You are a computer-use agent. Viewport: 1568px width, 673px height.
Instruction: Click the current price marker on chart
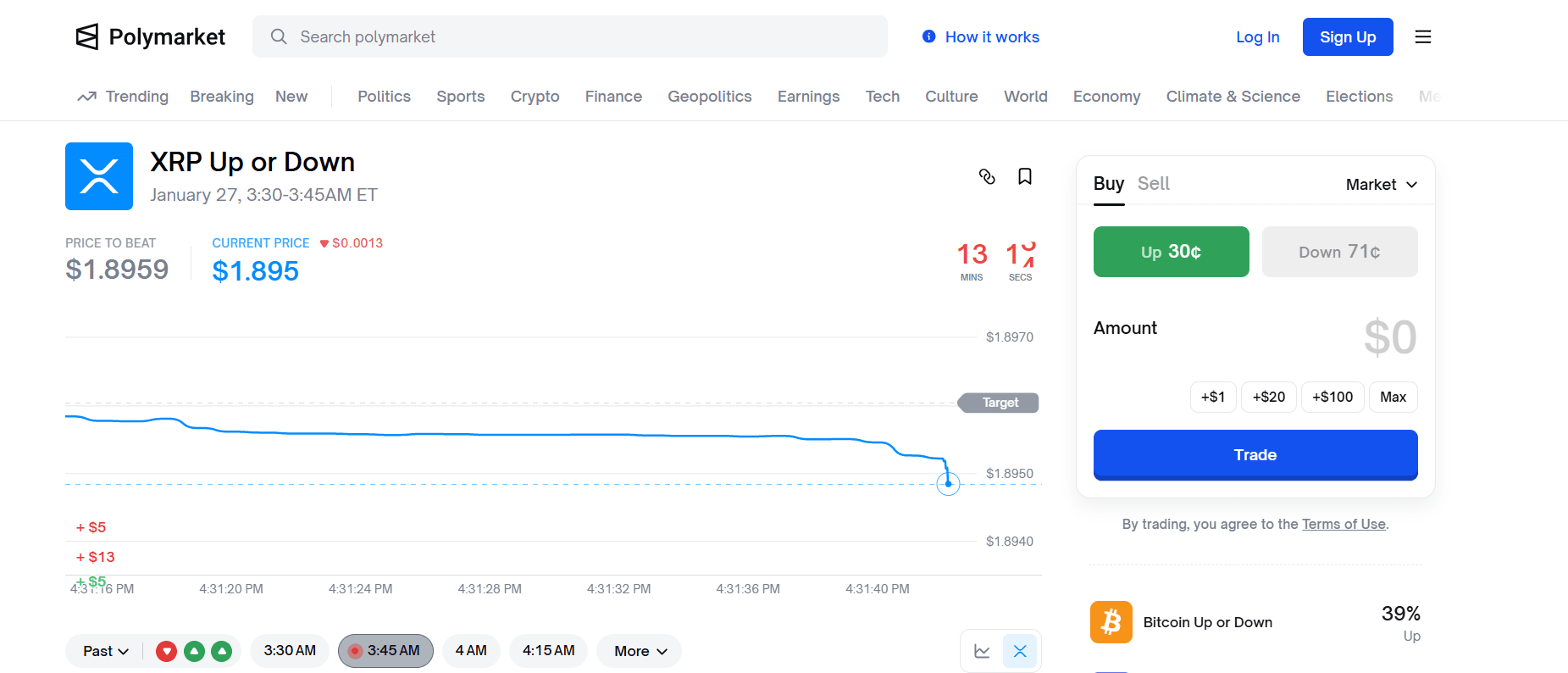coord(948,484)
